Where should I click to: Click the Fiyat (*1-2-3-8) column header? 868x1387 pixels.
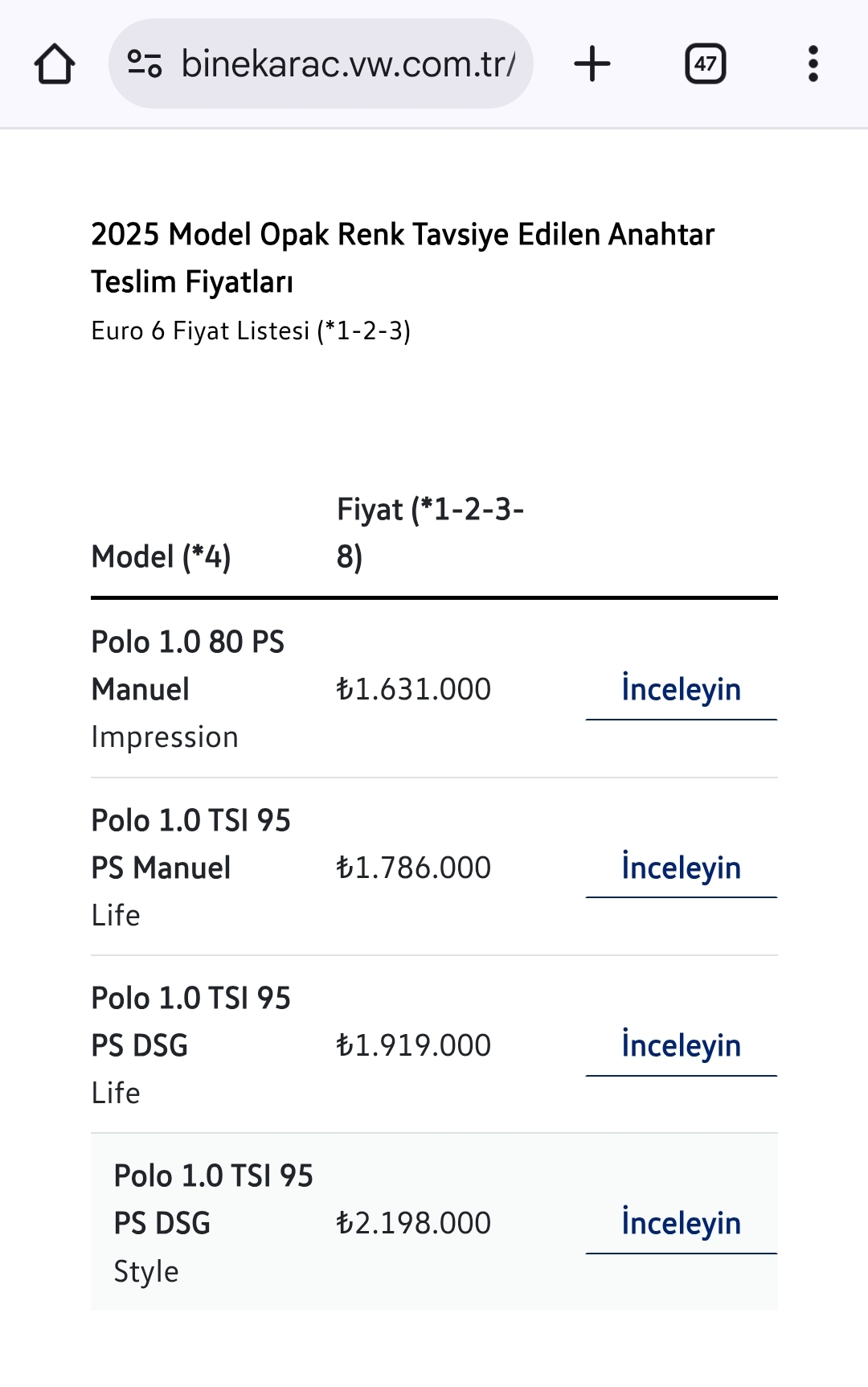(430, 533)
